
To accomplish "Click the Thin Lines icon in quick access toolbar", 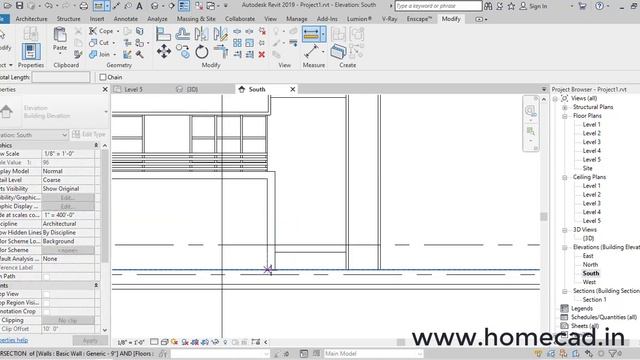I will pos(184,6).
